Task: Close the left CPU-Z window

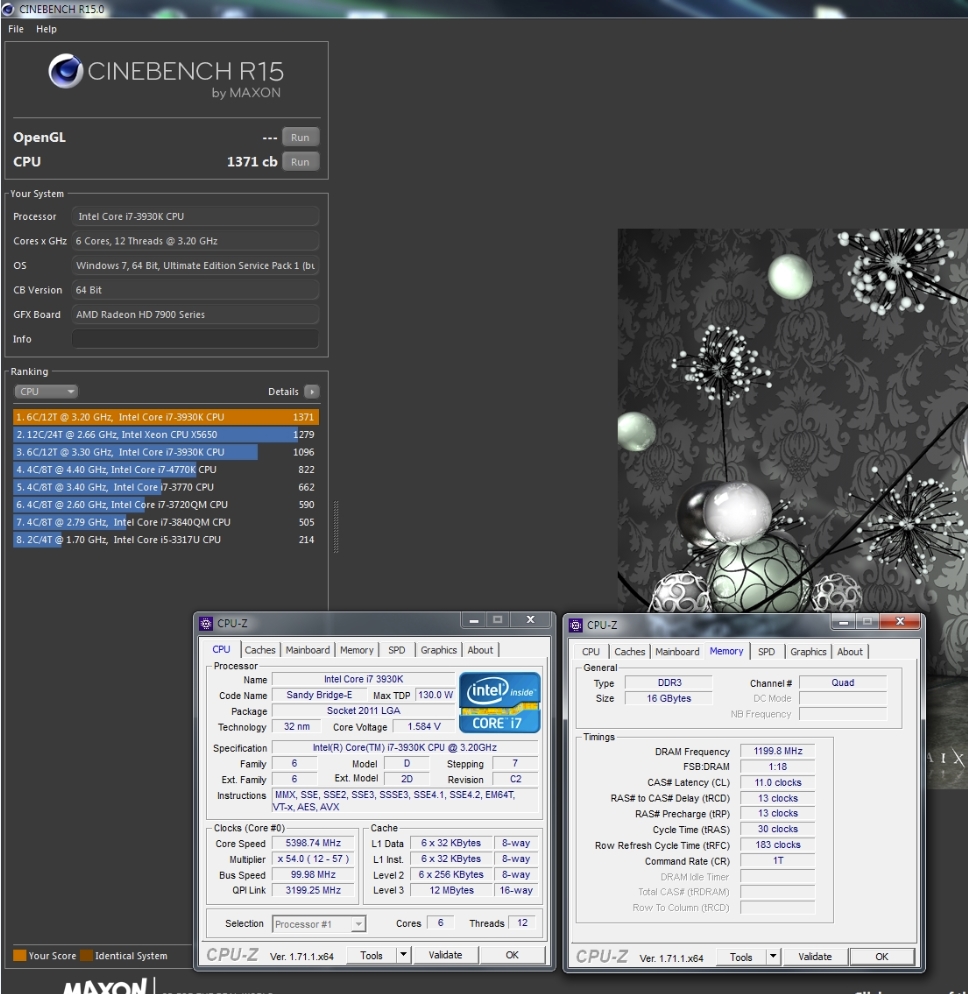Action: pos(531,620)
